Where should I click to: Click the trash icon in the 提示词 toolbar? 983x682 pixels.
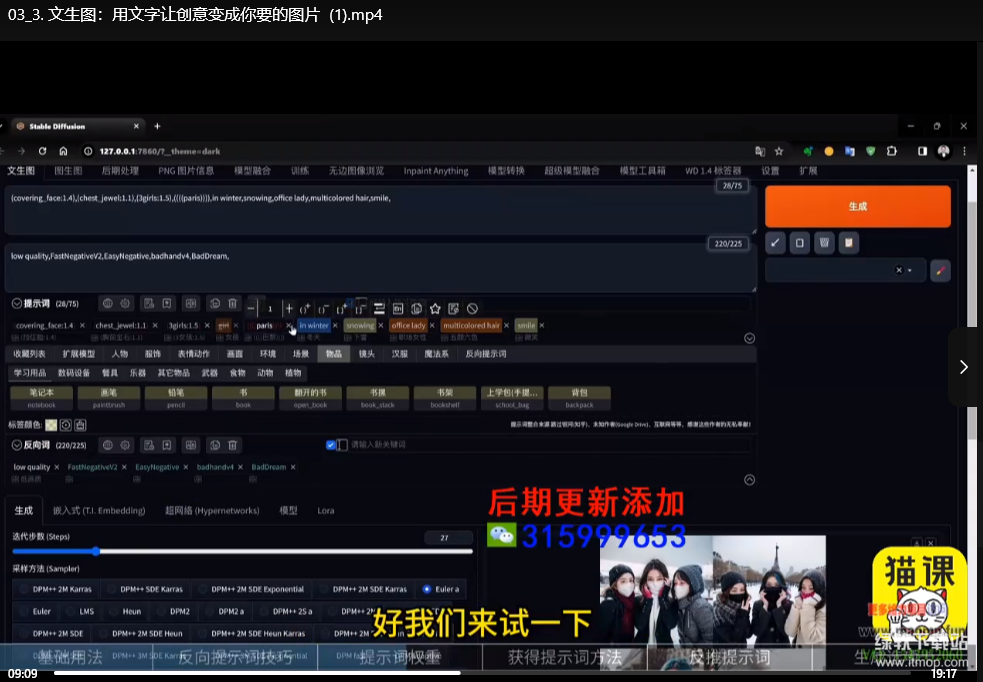(x=232, y=303)
